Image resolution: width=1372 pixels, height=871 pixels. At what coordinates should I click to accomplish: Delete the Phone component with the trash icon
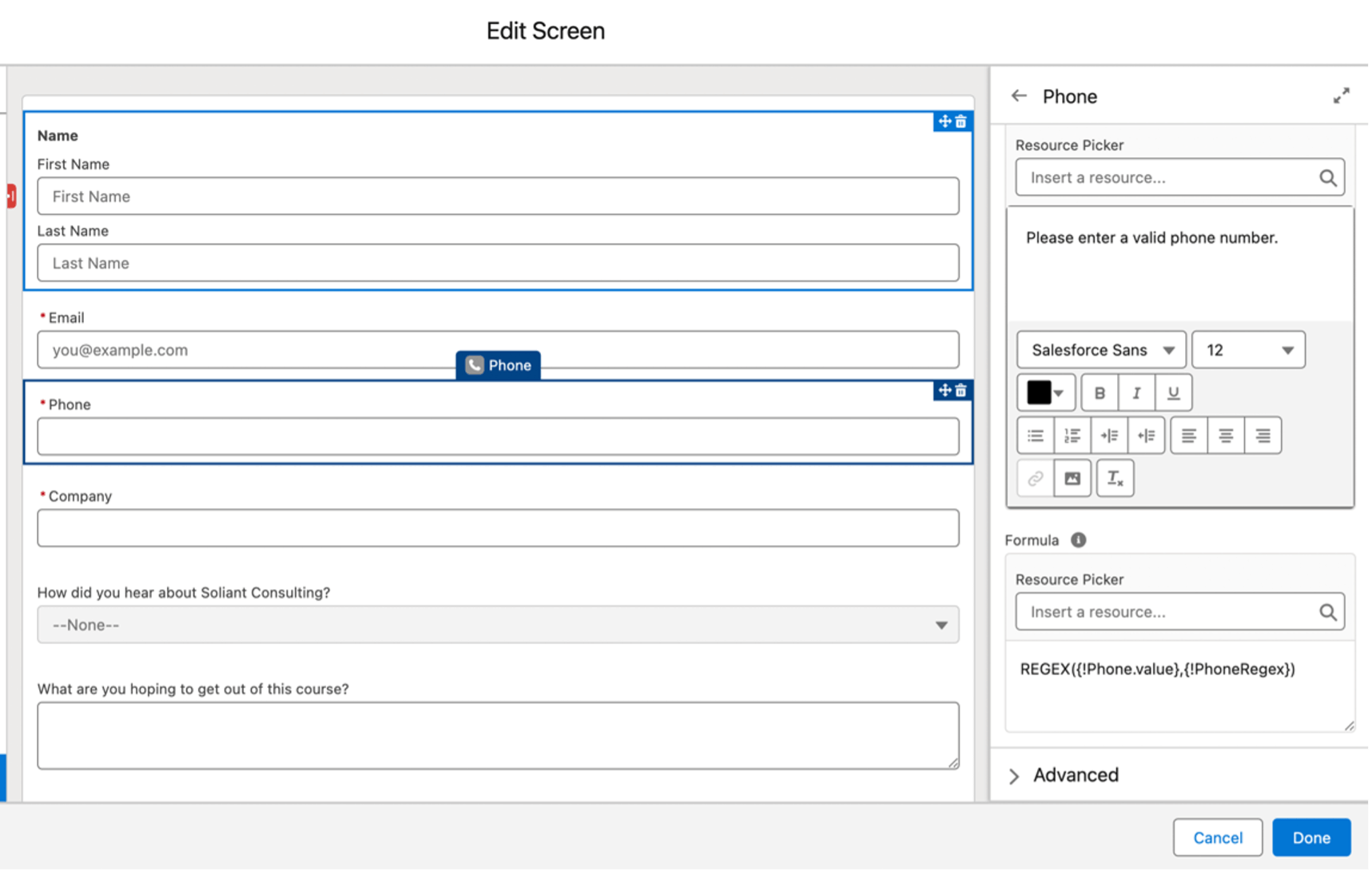coord(963,390)
